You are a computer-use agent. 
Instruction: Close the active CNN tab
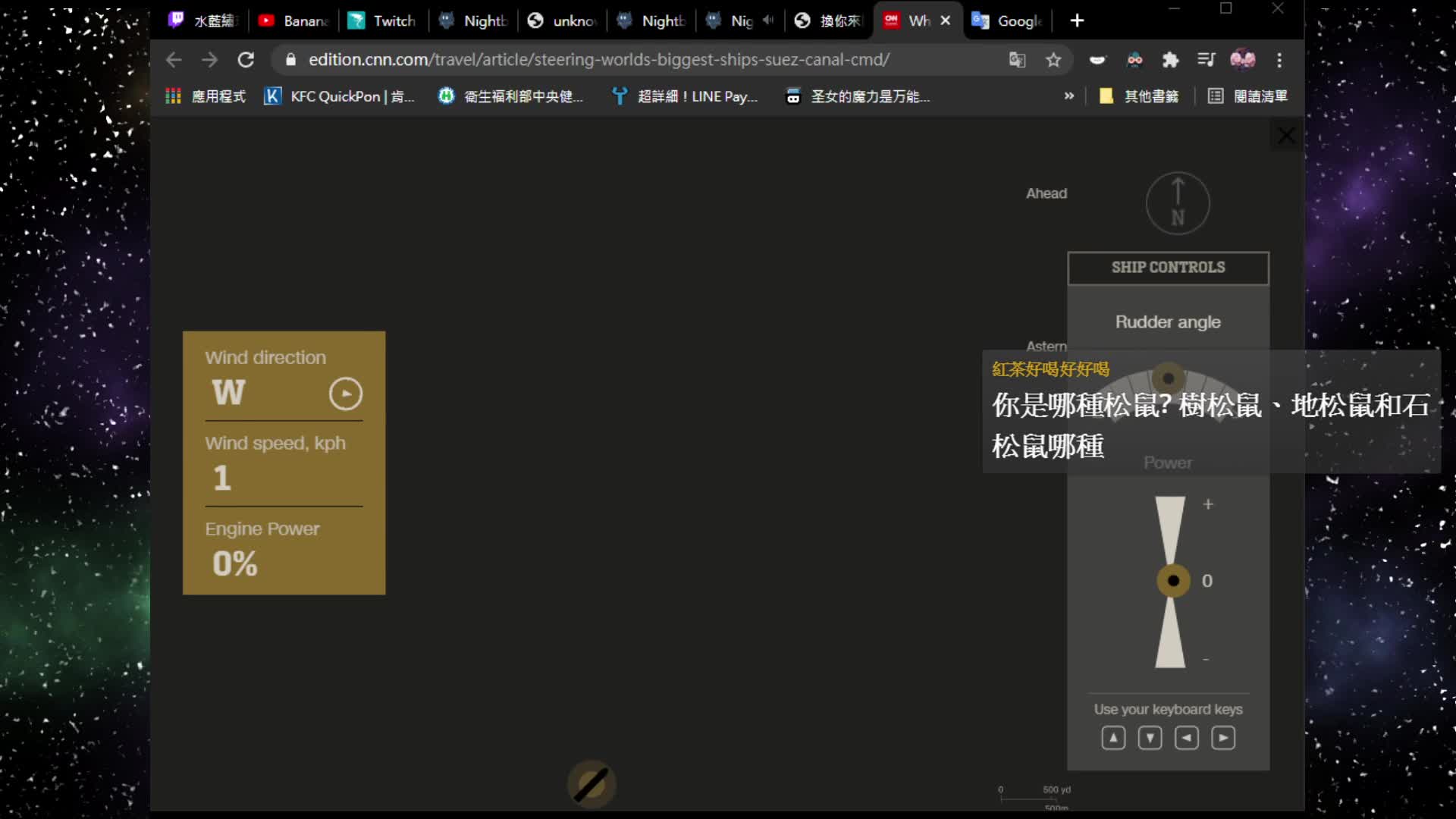pos(945,20)
